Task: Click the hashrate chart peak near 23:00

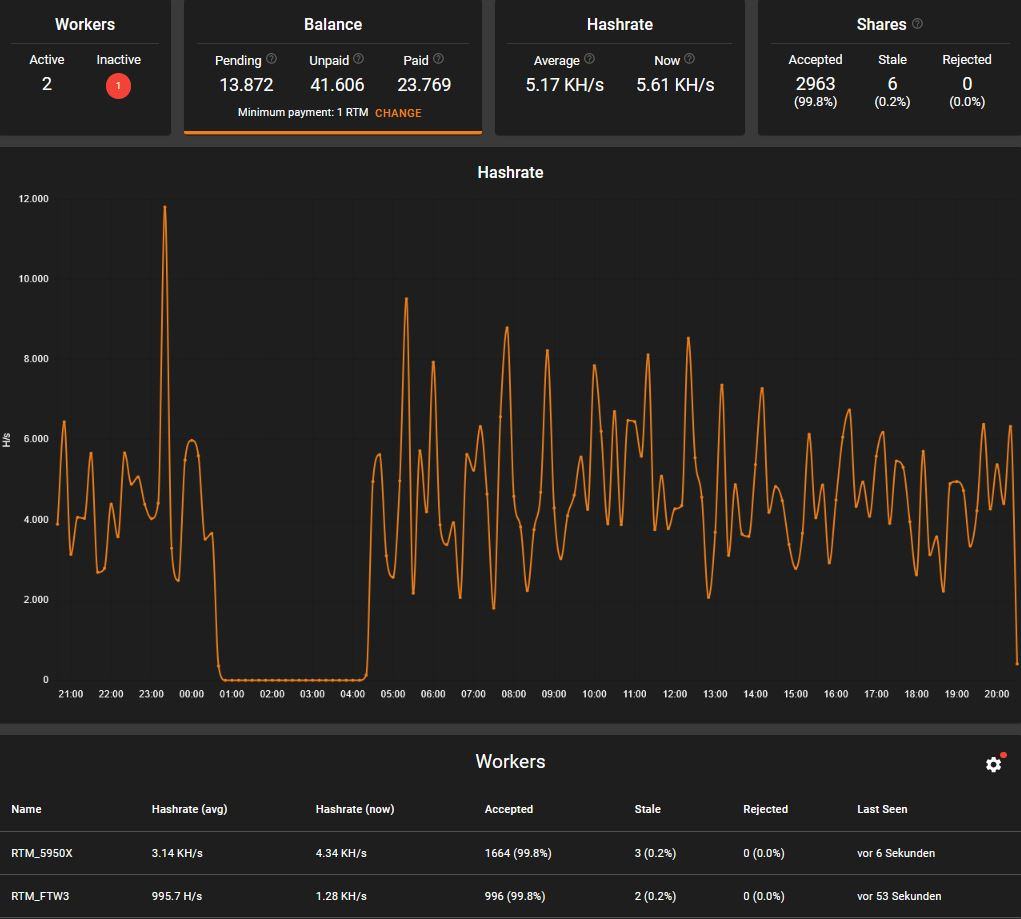Action: coord(165,207)
